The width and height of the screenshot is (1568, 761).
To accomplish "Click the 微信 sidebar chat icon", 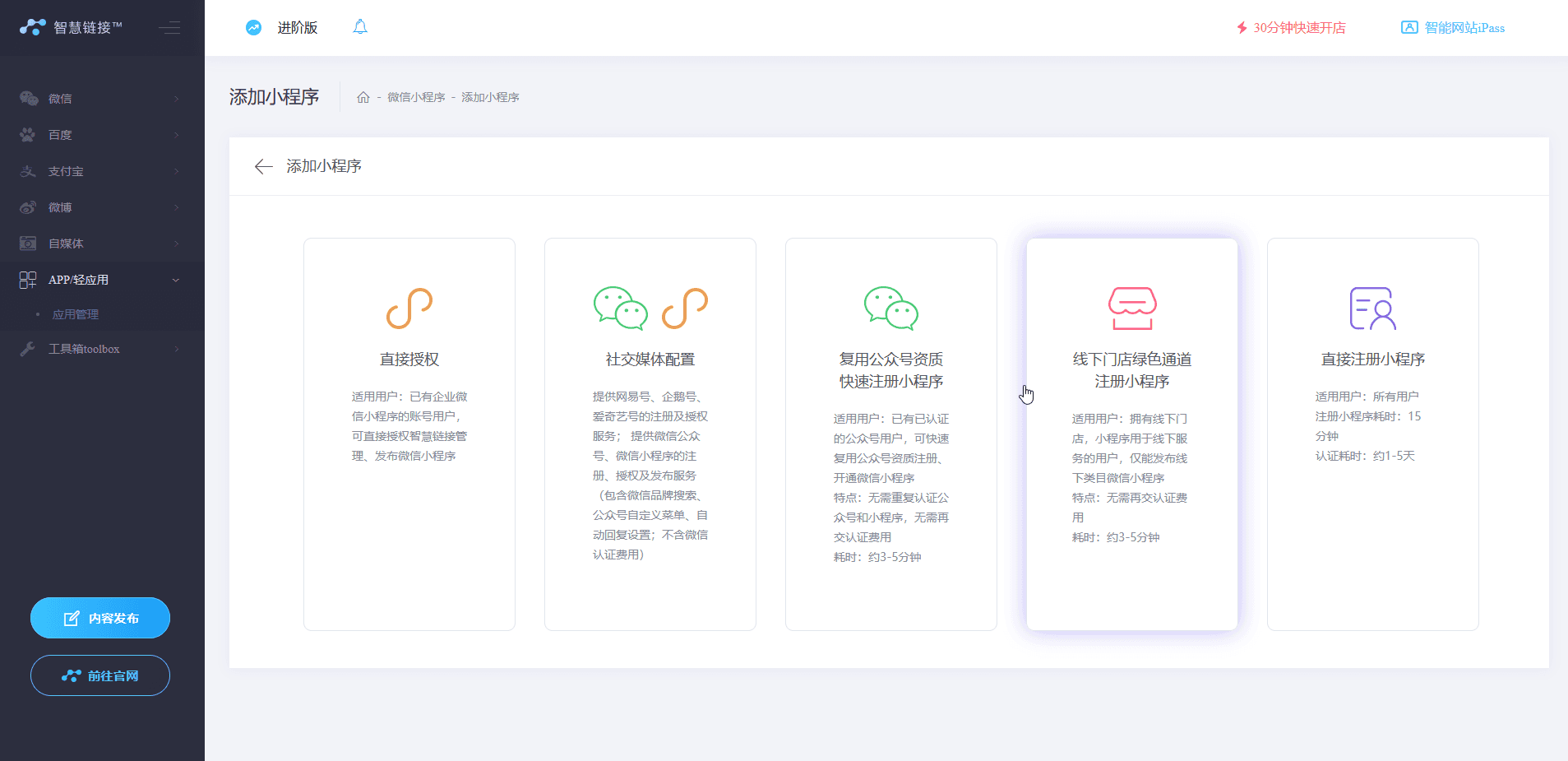I will pyautogui.click(x=29, y=99).
